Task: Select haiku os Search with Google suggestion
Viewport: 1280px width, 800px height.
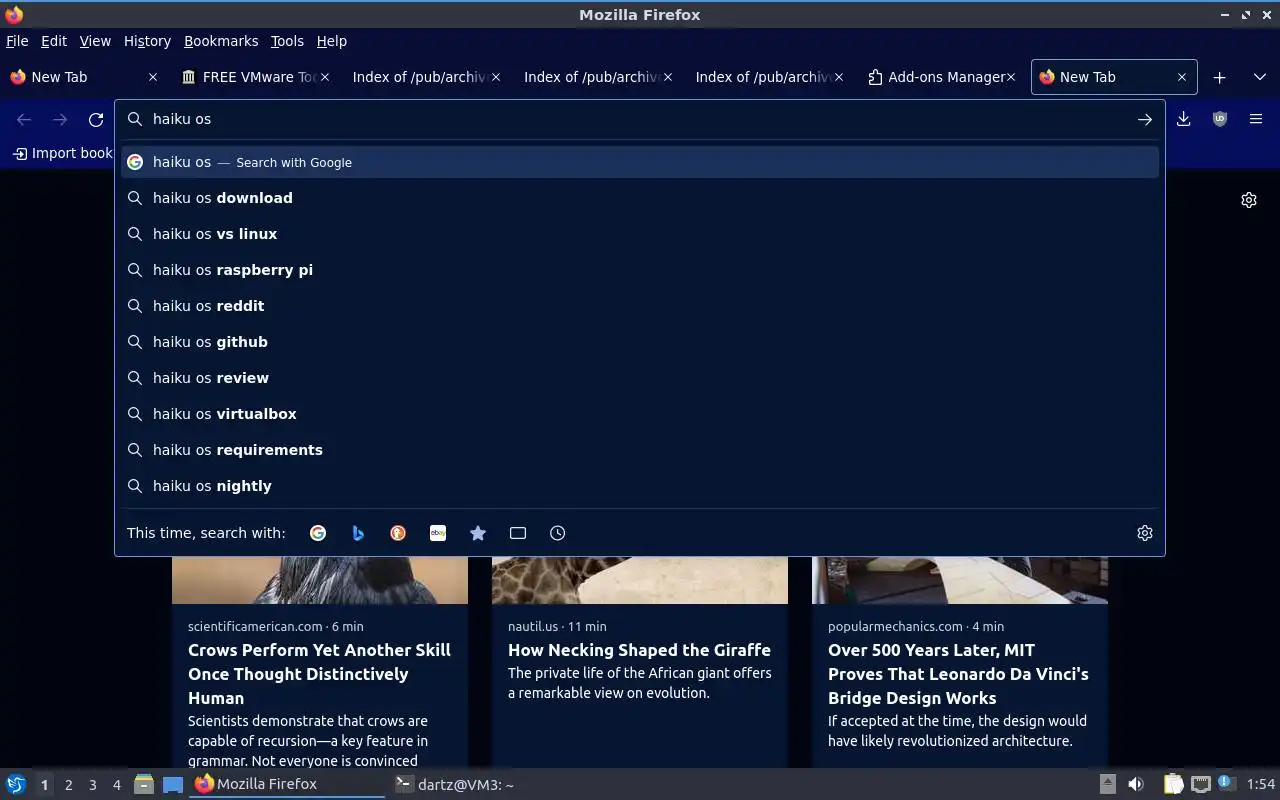Action: point(640,162)
